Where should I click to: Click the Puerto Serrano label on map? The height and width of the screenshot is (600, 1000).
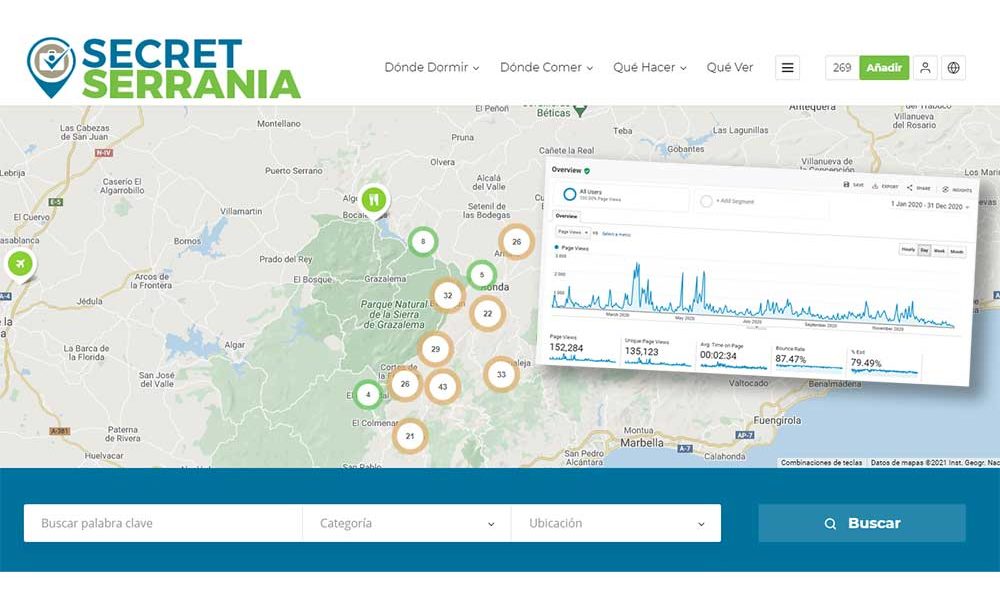pyautogui.click(x=294, y=171)
